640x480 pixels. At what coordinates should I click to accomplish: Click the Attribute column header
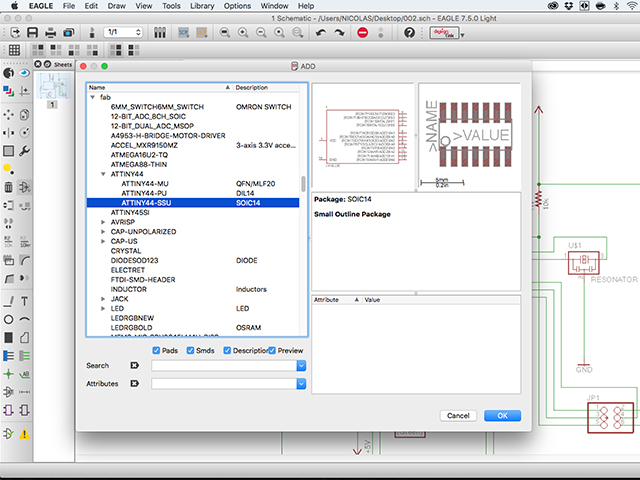click(337, 300)
